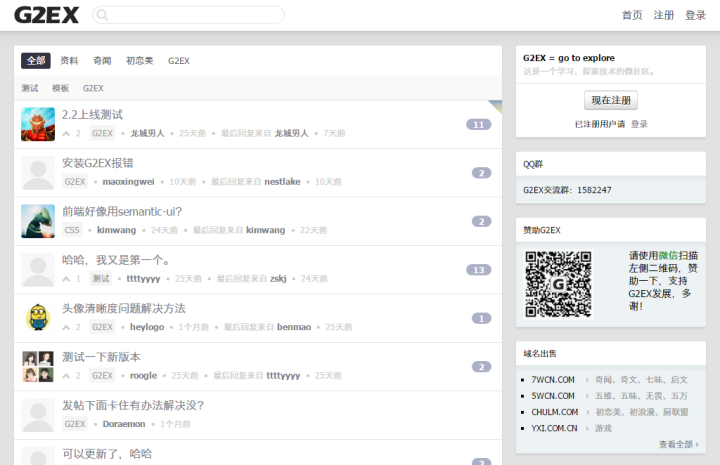Open 测试 node tag on 哈哈 topic
This screenshot has height=465, width=720.
(x=101, y=279)
